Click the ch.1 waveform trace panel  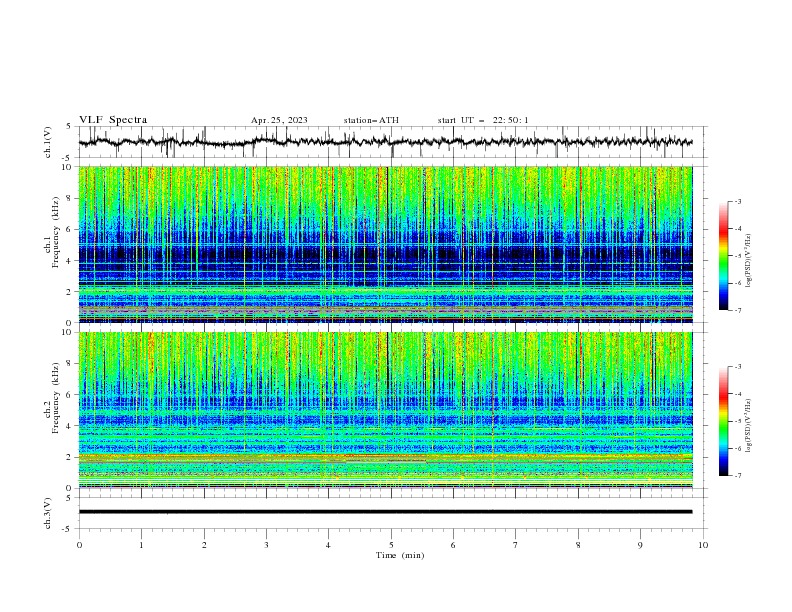(x=392, y=142)
